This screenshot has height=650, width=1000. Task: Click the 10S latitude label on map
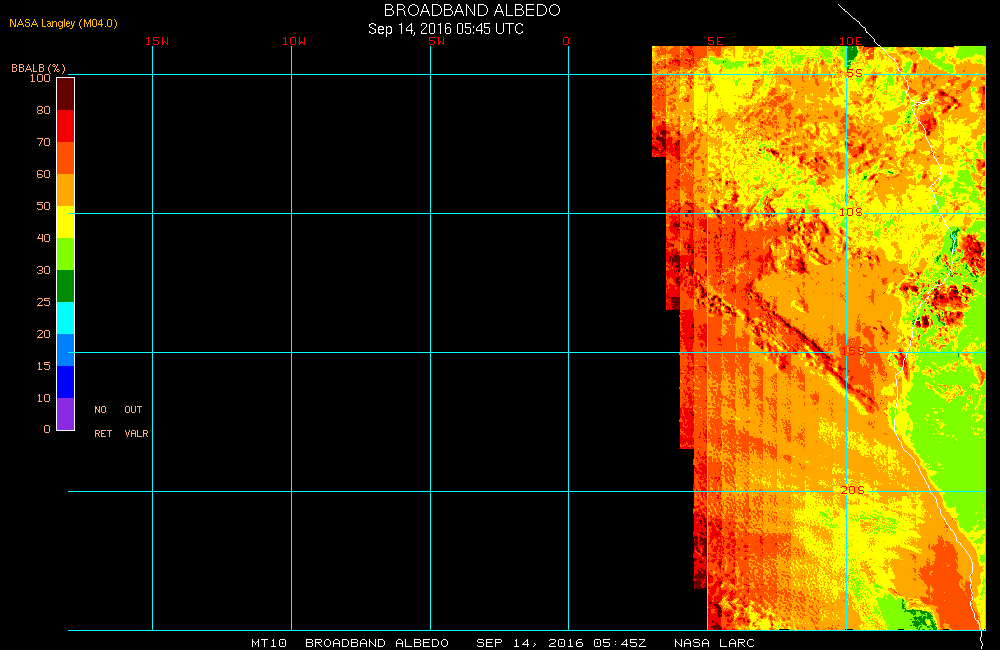click(x=850, y=212)
